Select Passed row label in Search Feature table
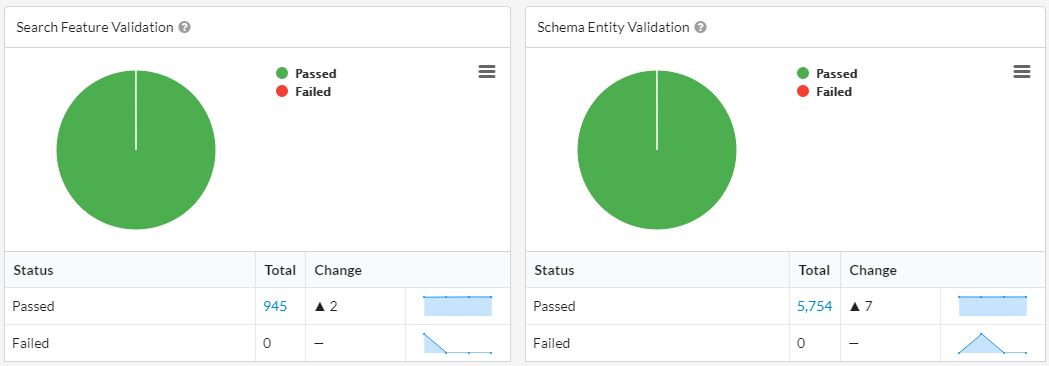1049x366 pixels. pos(33,306)
